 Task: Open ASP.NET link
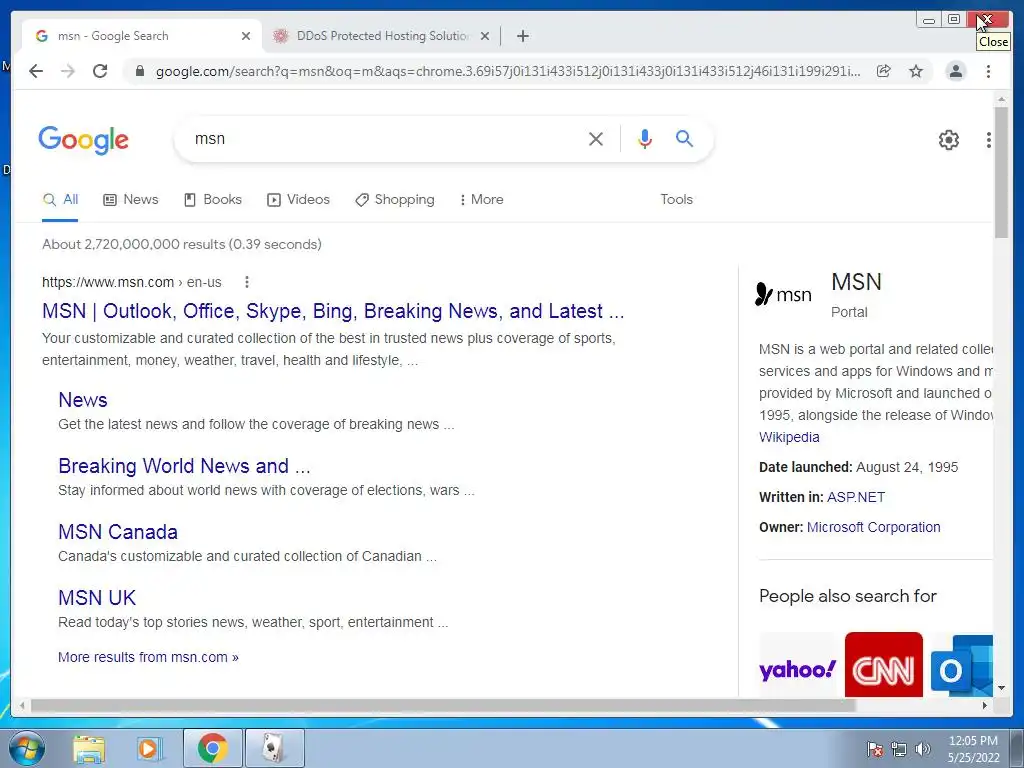[856, 498]
